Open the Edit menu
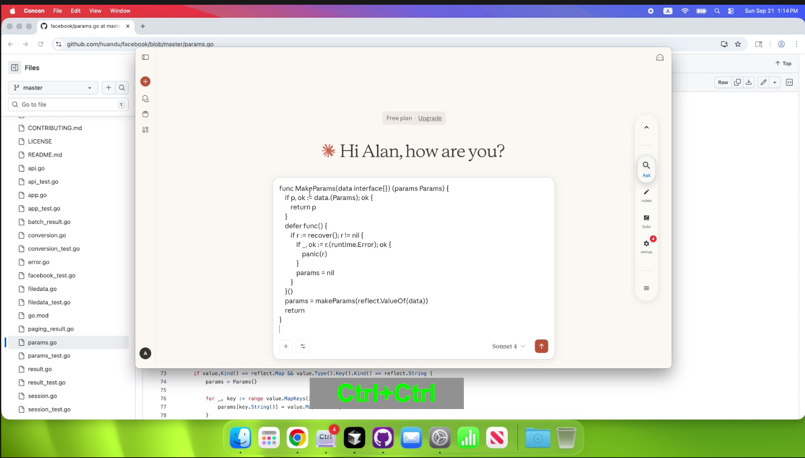This screenshot has width=805, height=458. (75, 11)
